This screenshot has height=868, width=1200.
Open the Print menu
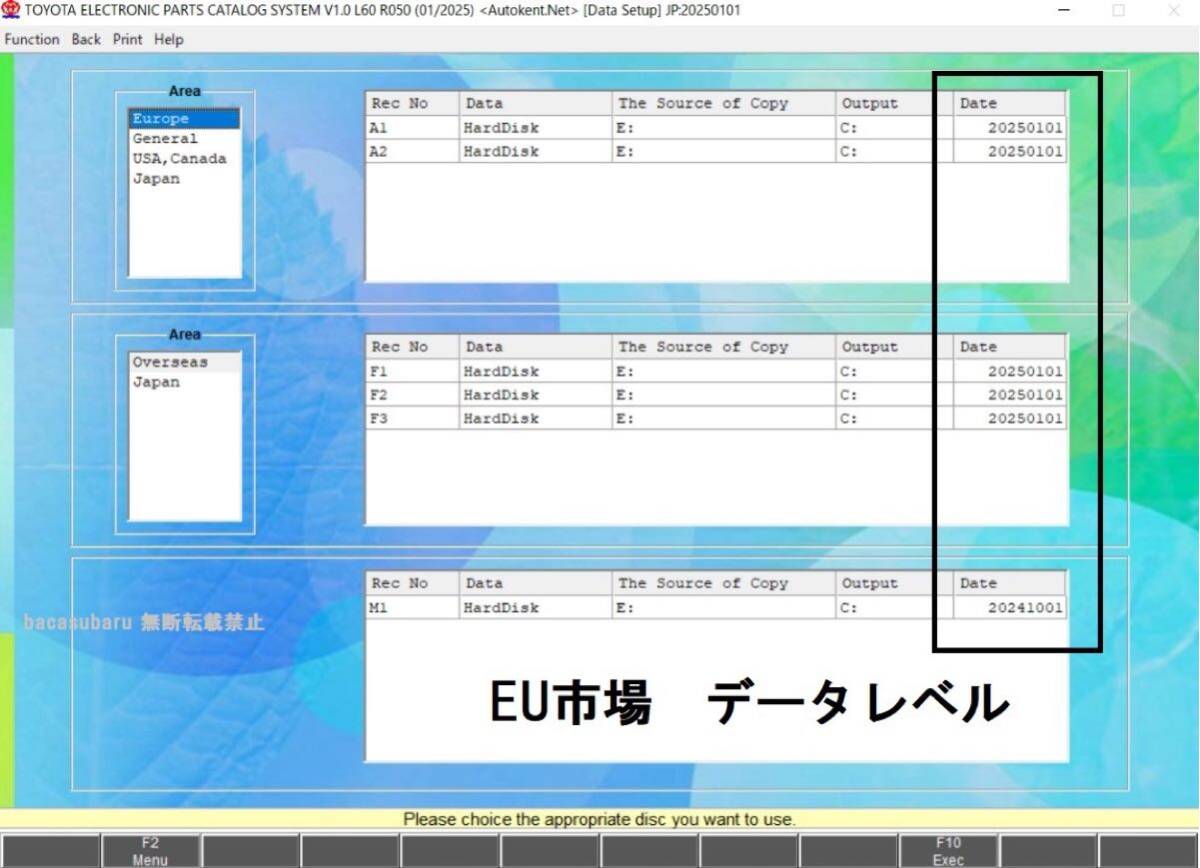click(126, 40)
